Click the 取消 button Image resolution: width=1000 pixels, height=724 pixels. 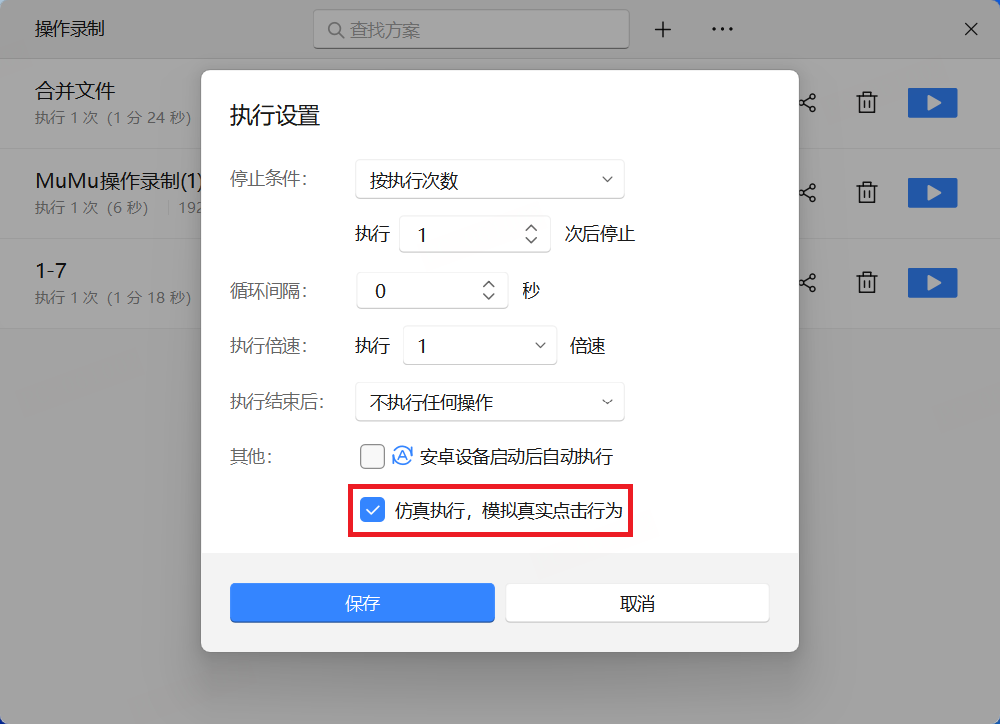coord(637,603)
